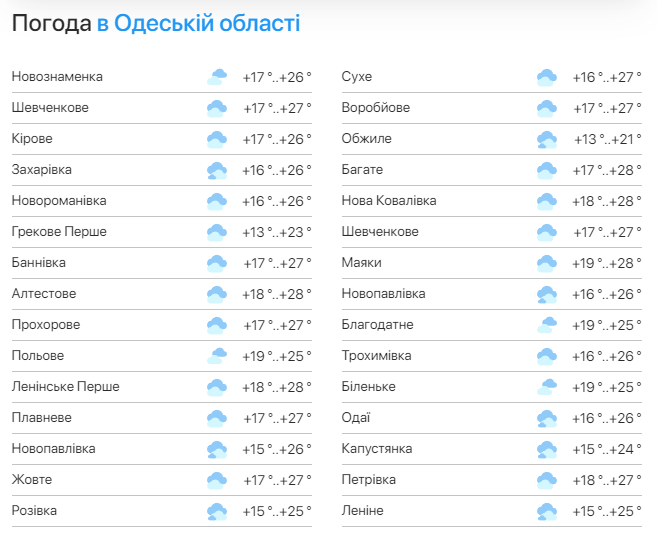Go to the Жовте weather page
Viewport: 657px width, 541px height.
32,480
